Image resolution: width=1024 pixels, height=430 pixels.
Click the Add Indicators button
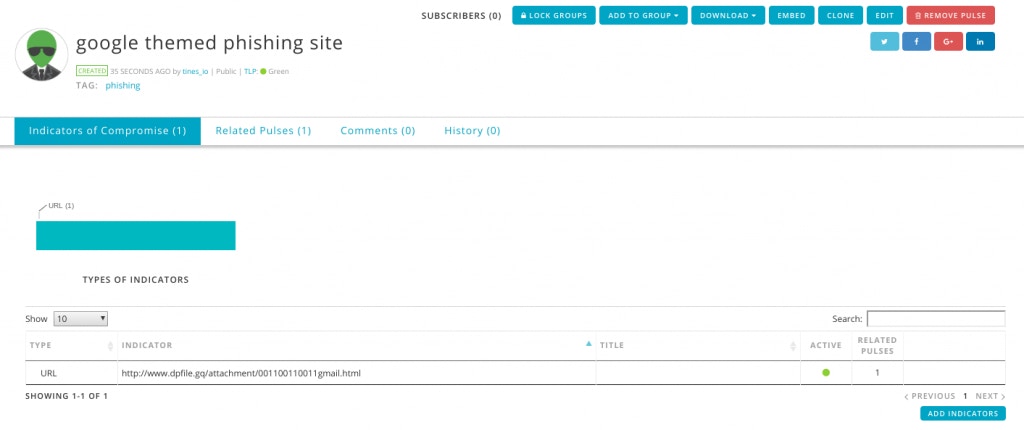point(963,414)
